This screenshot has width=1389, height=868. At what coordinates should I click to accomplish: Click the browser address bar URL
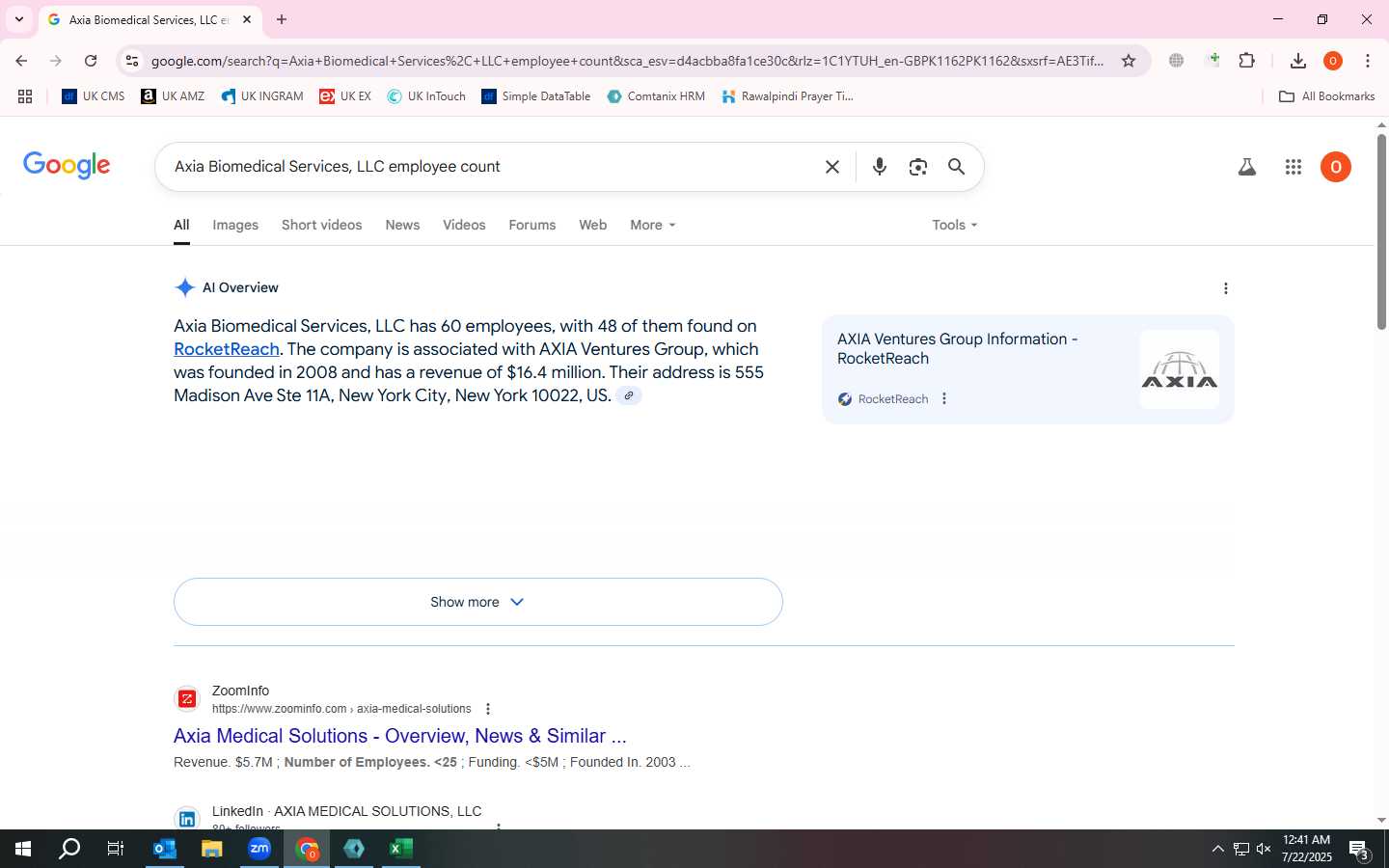click(627, 61)
